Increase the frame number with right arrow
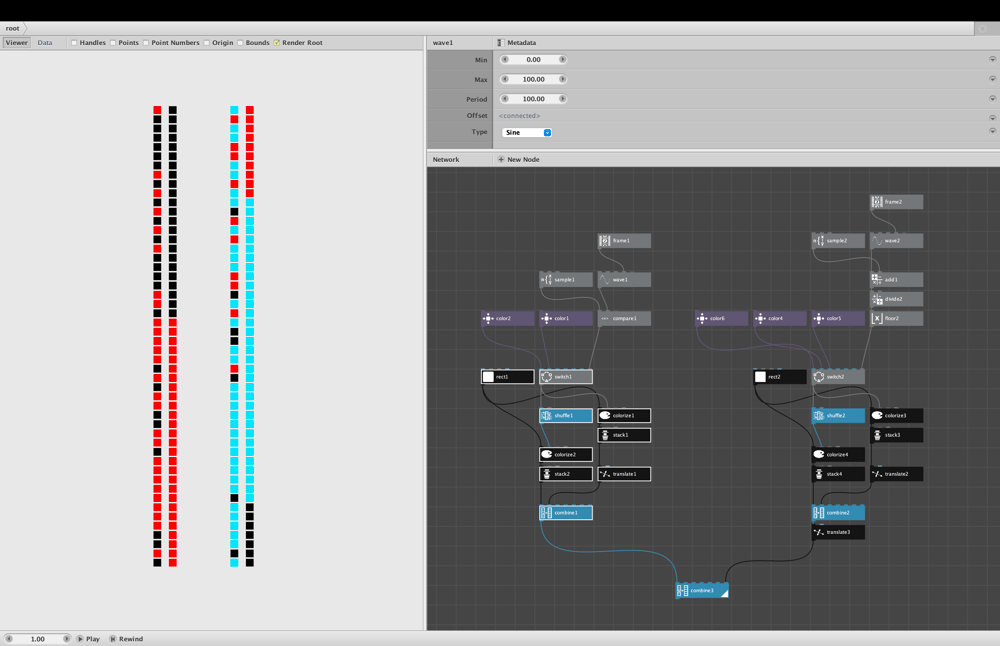The image size is (1000, 646). [66, 638]
